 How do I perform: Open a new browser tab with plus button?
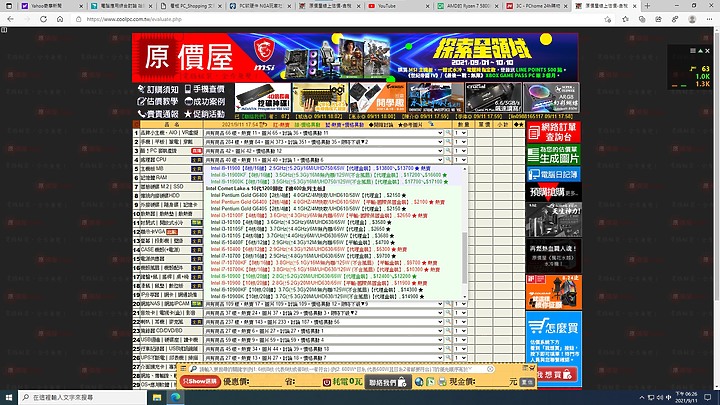pos(647,6)
